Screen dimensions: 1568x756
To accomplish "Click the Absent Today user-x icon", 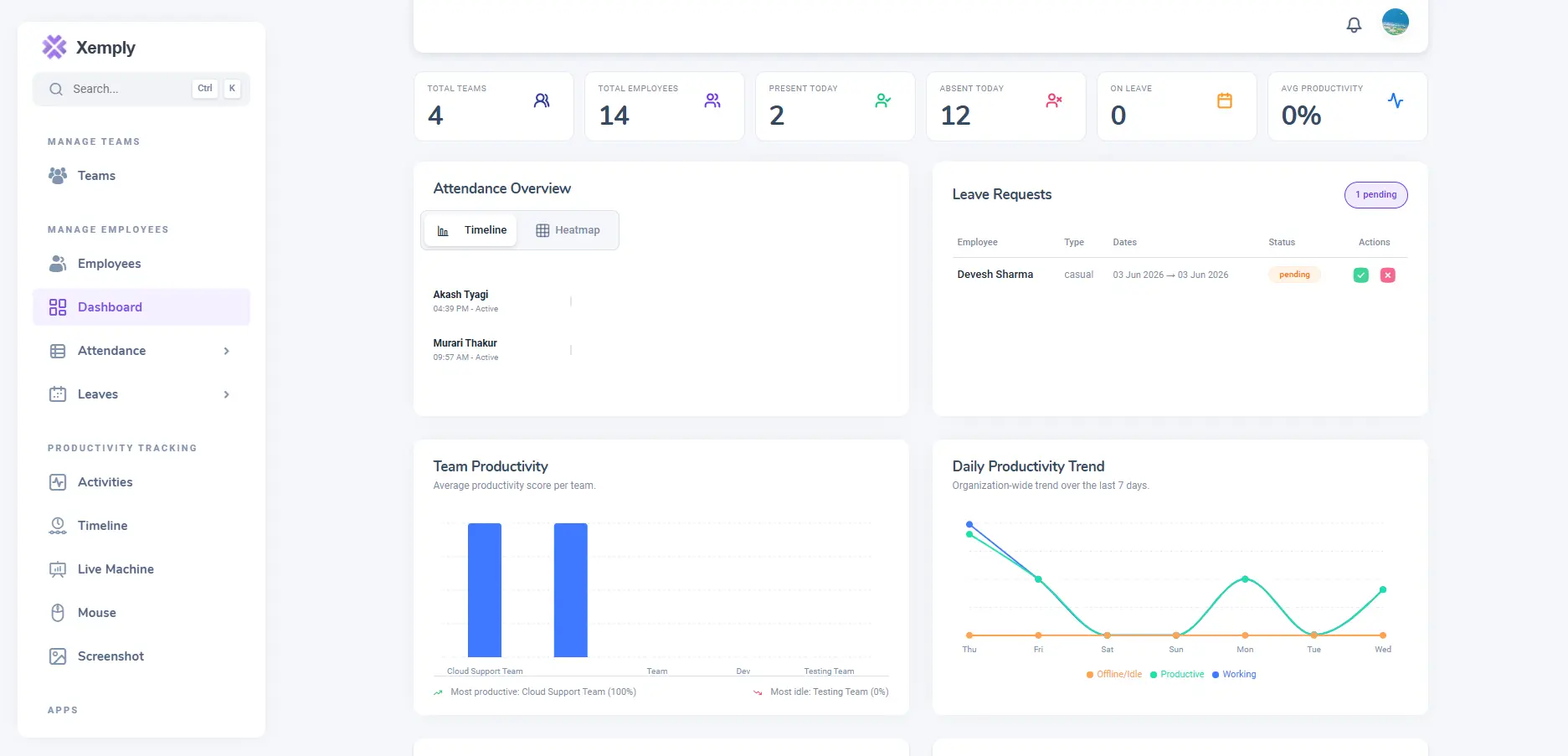I will [x=1054, y=100].
